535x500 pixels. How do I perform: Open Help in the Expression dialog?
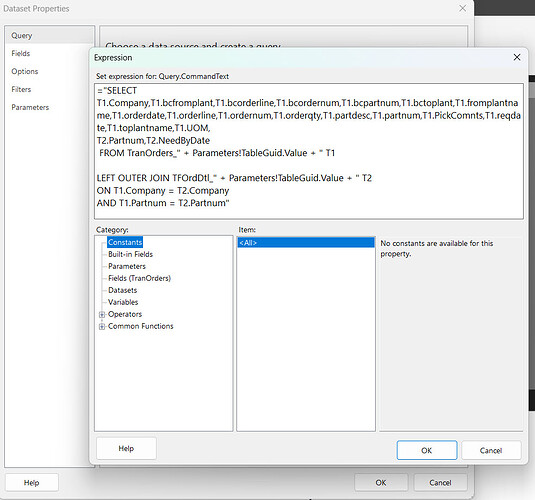[126, 448]
